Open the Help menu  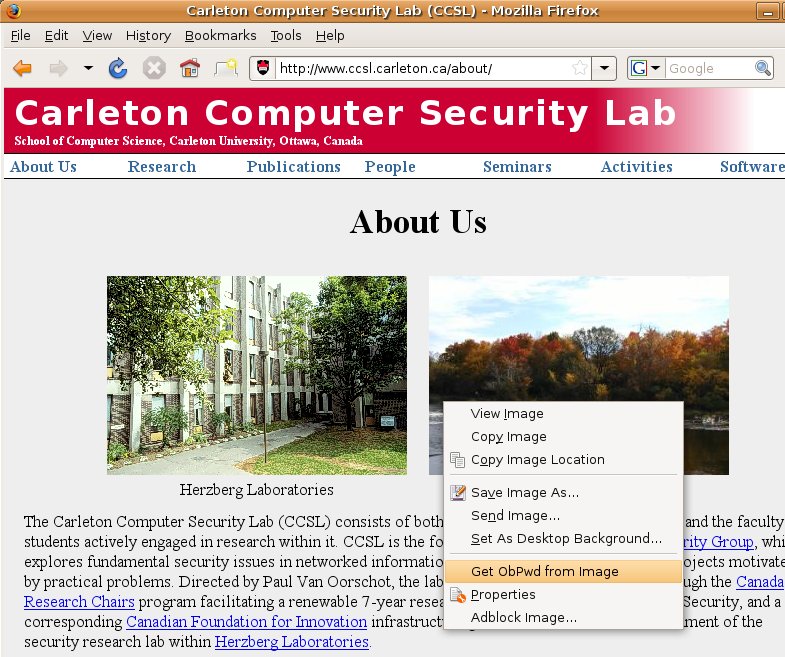point(330,36)
